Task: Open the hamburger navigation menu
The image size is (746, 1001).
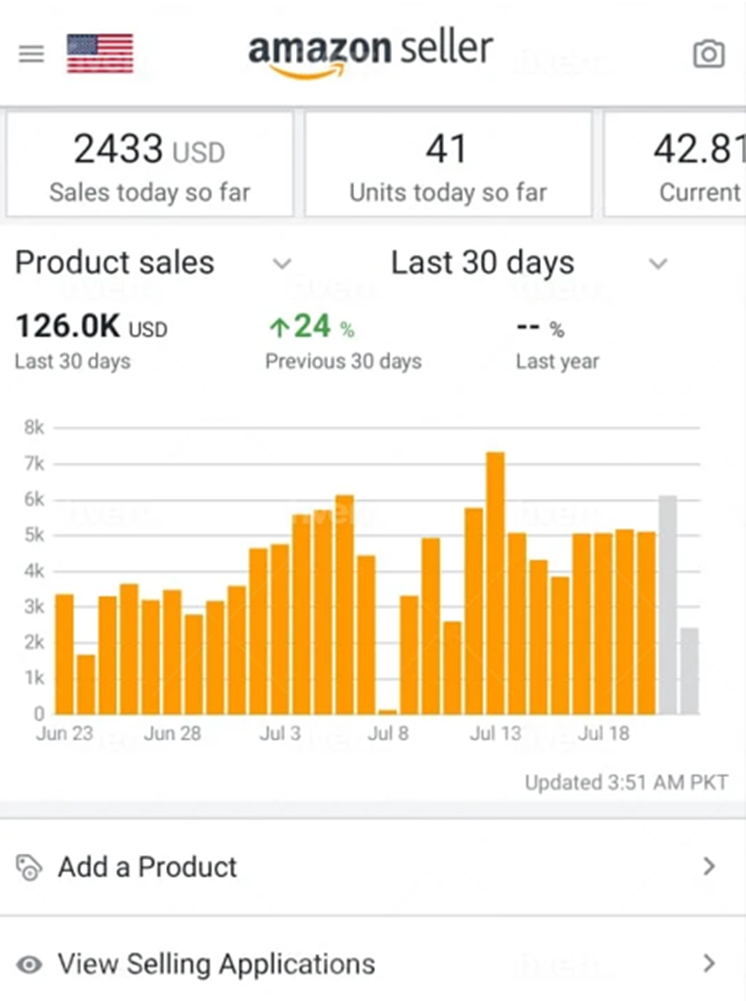Action: (x=32, y=53)
